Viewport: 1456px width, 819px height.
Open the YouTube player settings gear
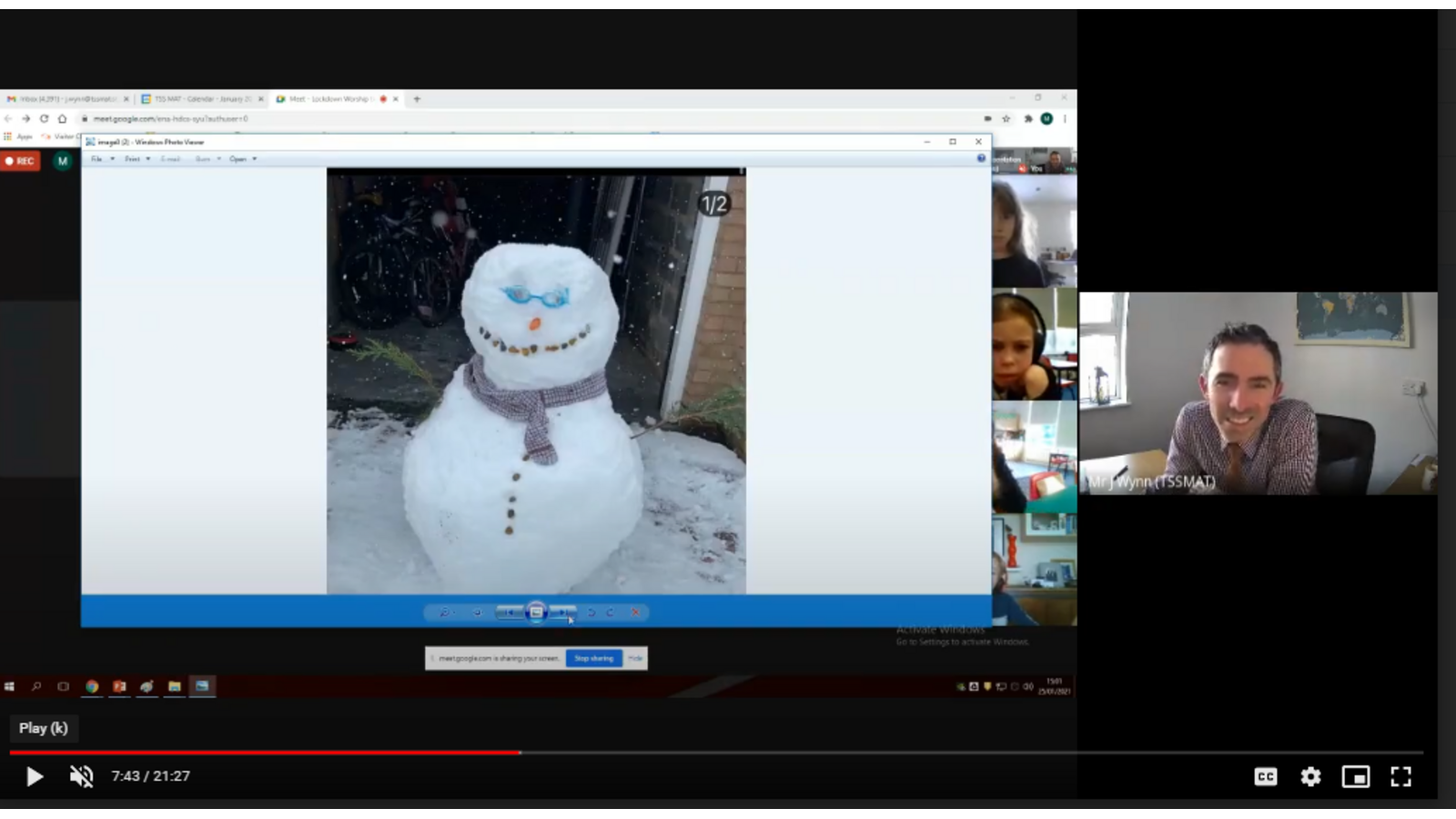(x=1310, y=776)
